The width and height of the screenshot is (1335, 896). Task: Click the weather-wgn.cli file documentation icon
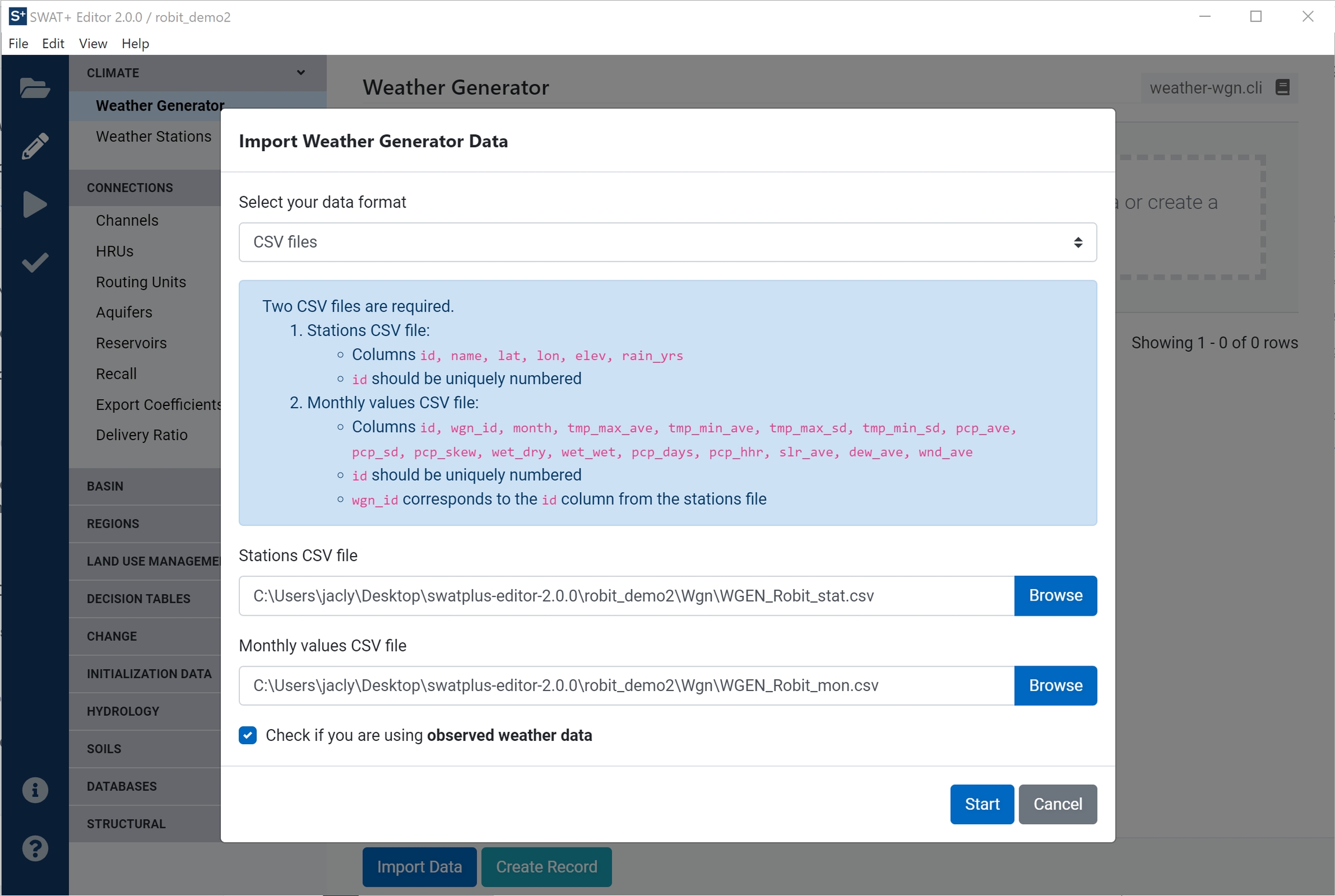coord(1282,87)
